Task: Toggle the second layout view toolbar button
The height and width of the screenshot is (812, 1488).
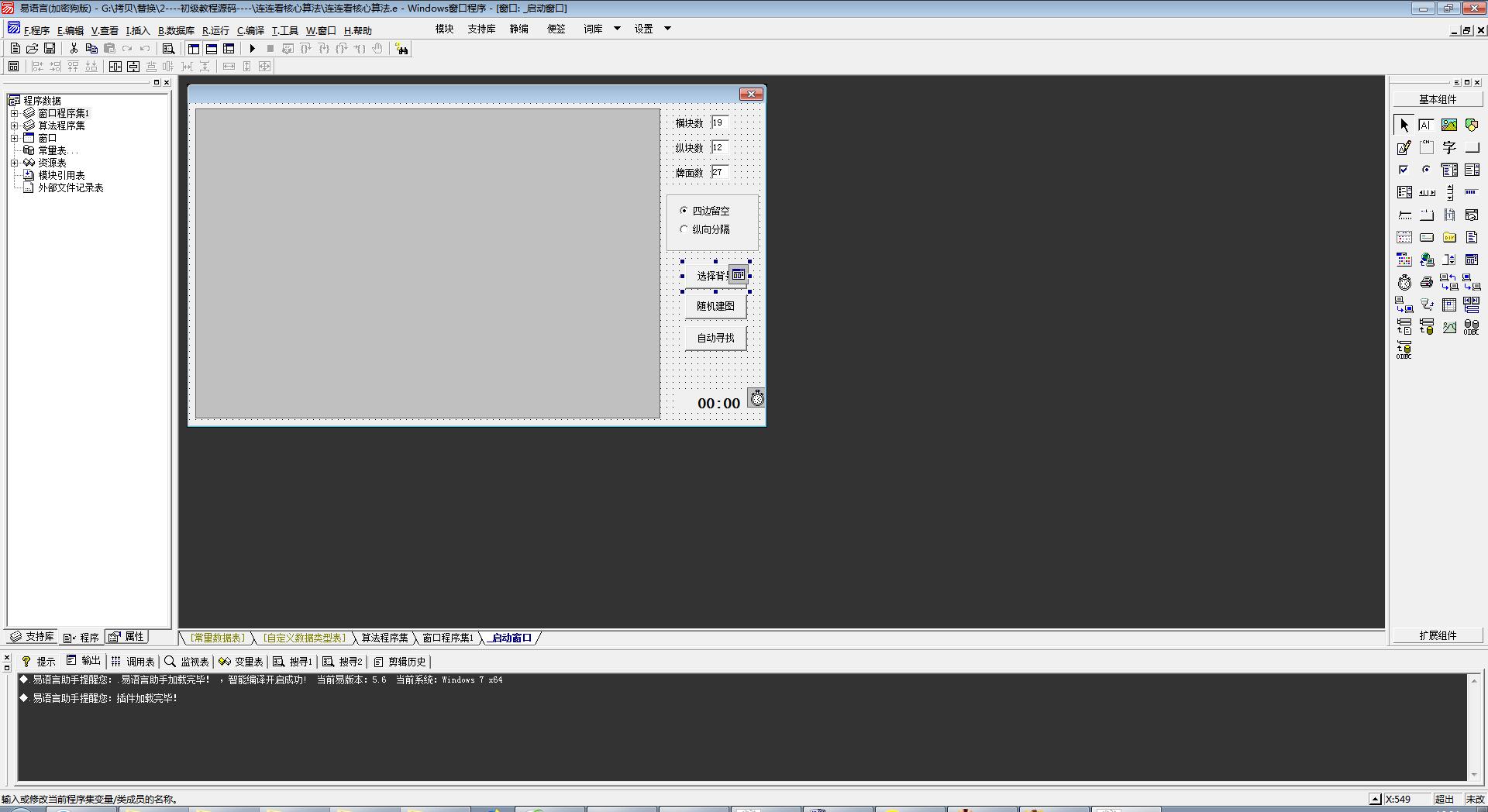Action: [211, 48]
